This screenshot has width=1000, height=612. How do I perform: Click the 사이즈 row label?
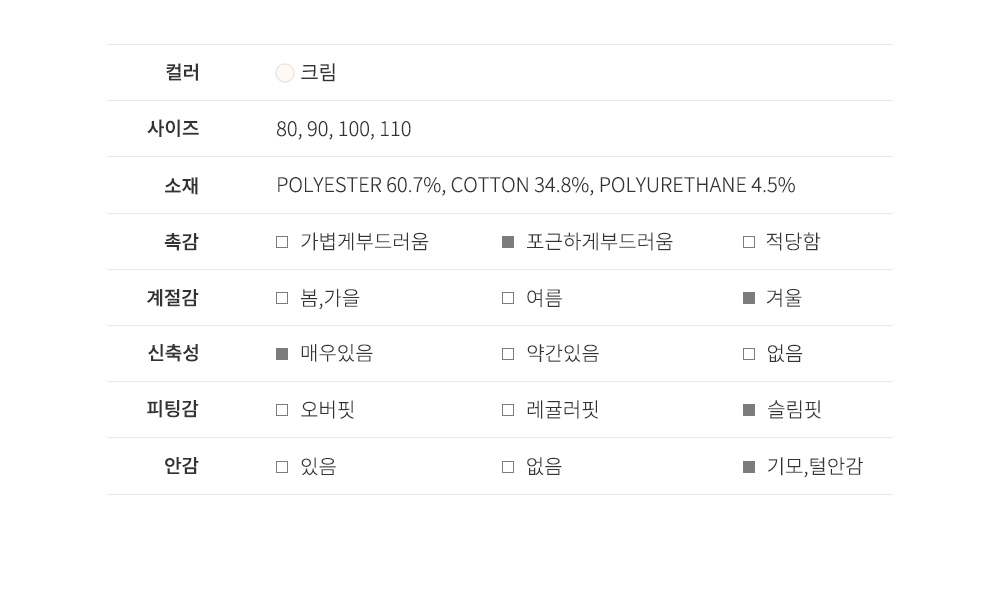pyautogui.click(x=173, y=128)
